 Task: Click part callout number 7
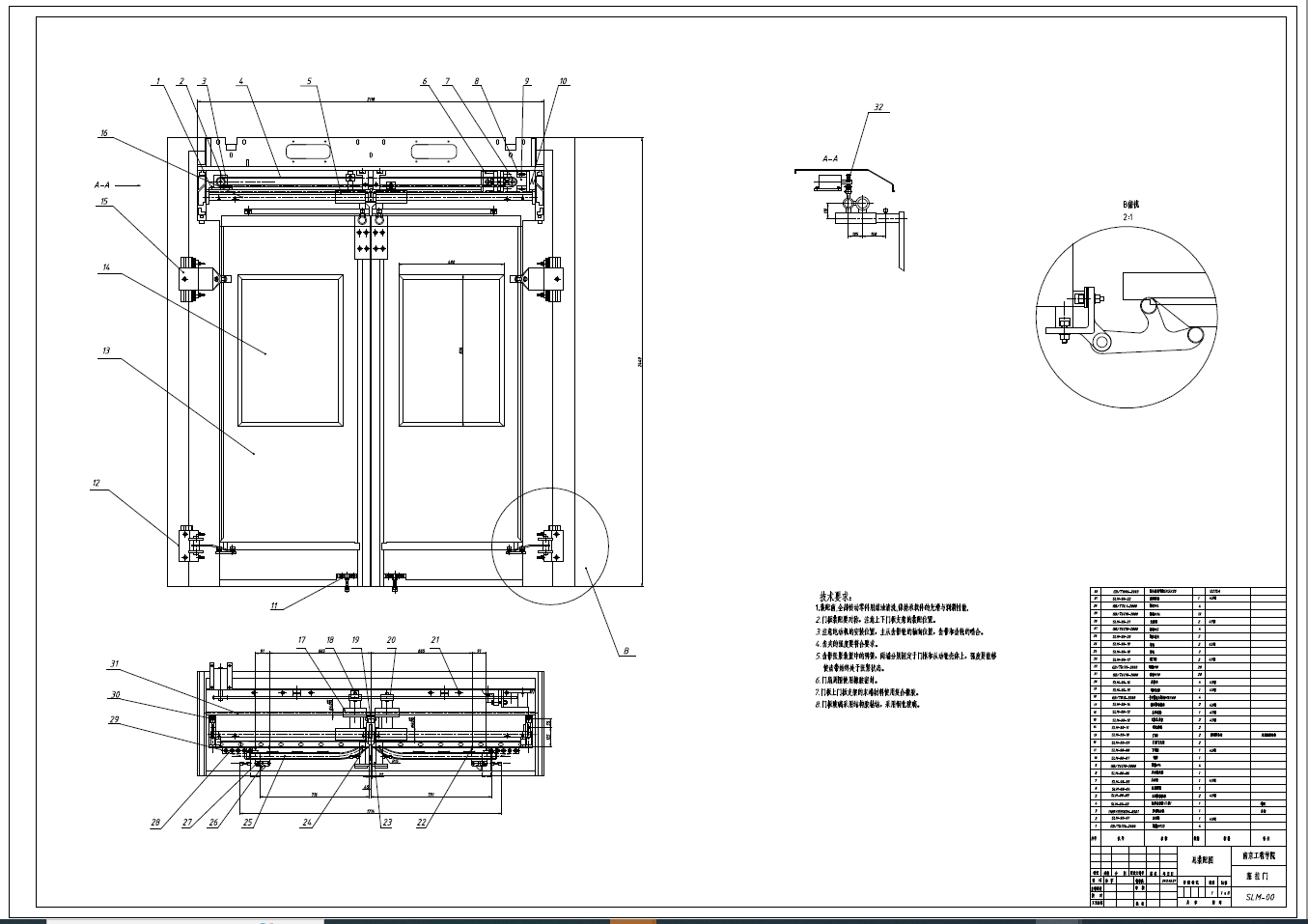[x=447, y=82]
